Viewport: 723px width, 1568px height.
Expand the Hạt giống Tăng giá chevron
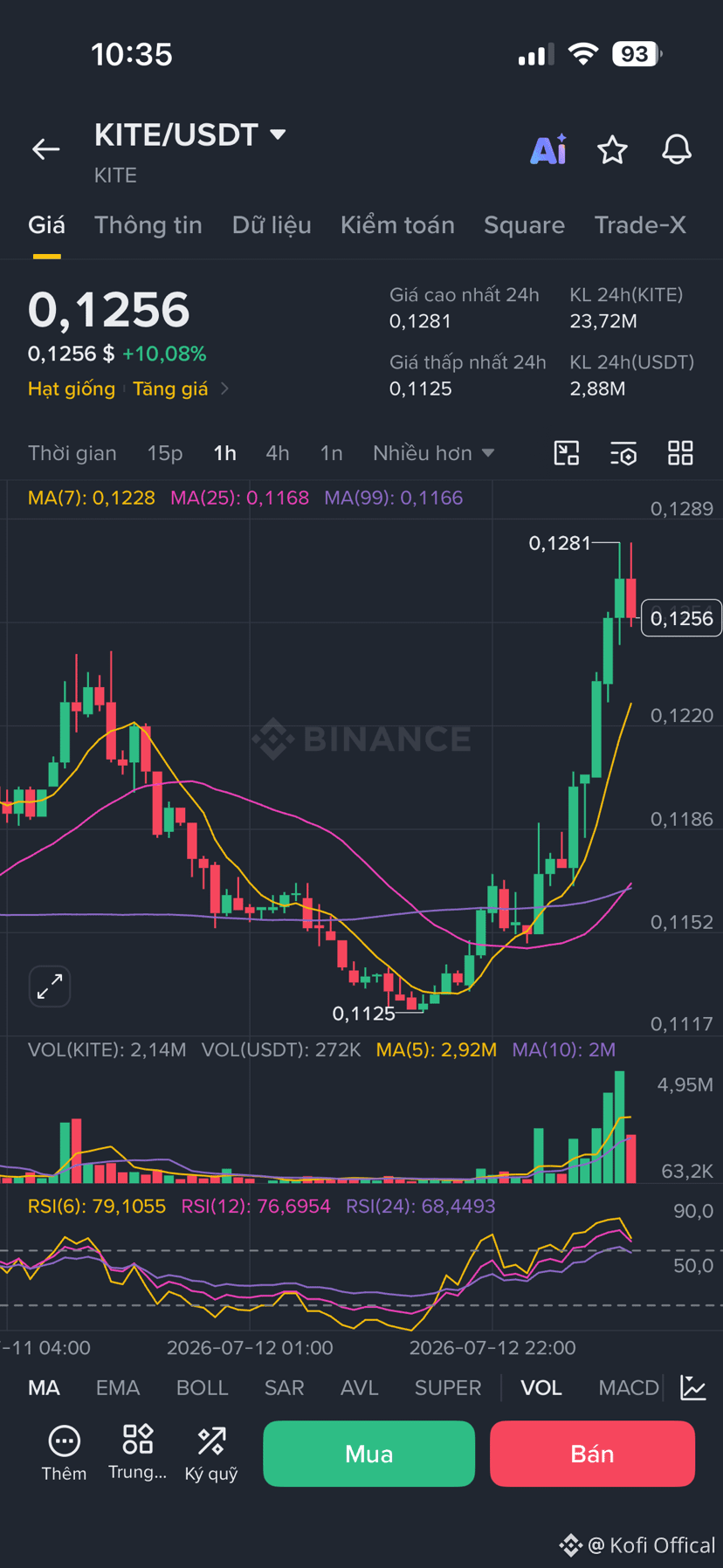click(225, 389)
